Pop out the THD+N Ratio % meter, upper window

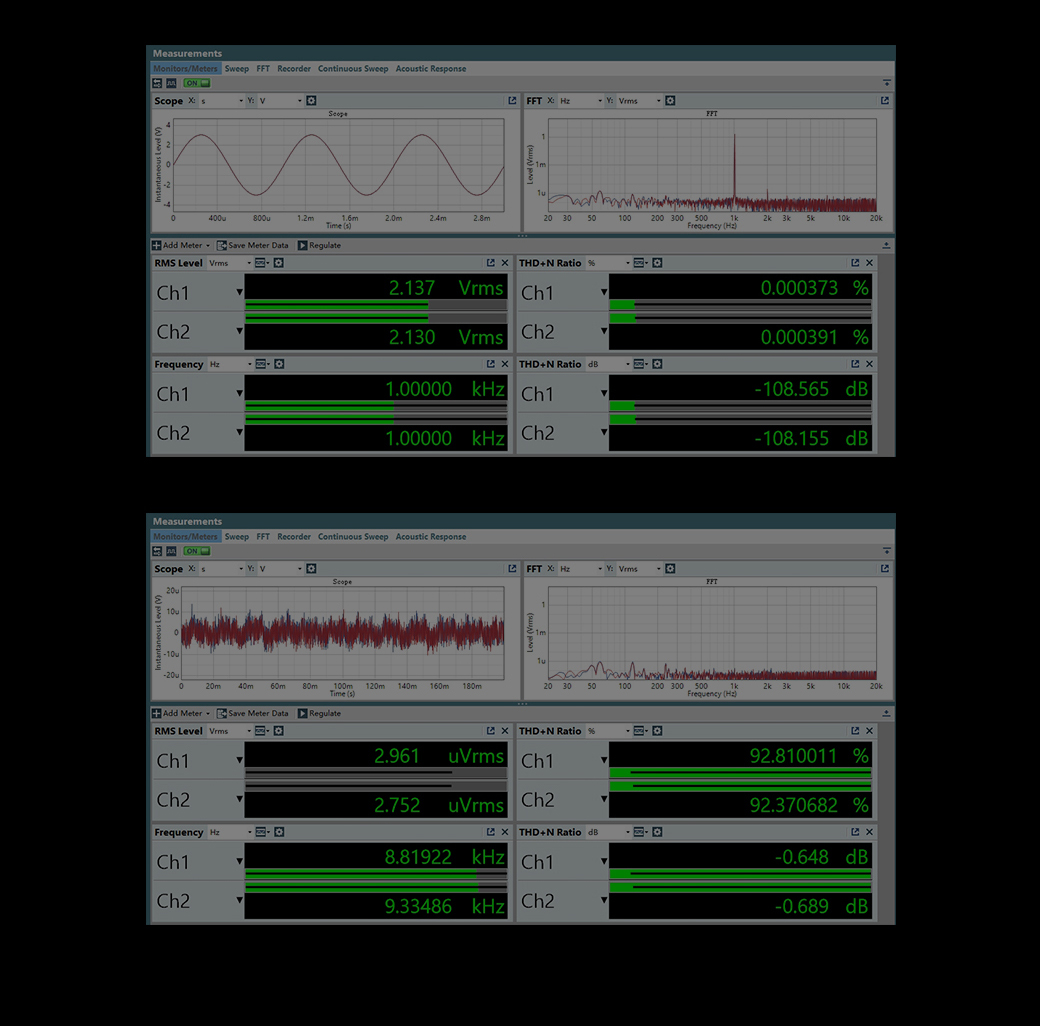[855, 263]
